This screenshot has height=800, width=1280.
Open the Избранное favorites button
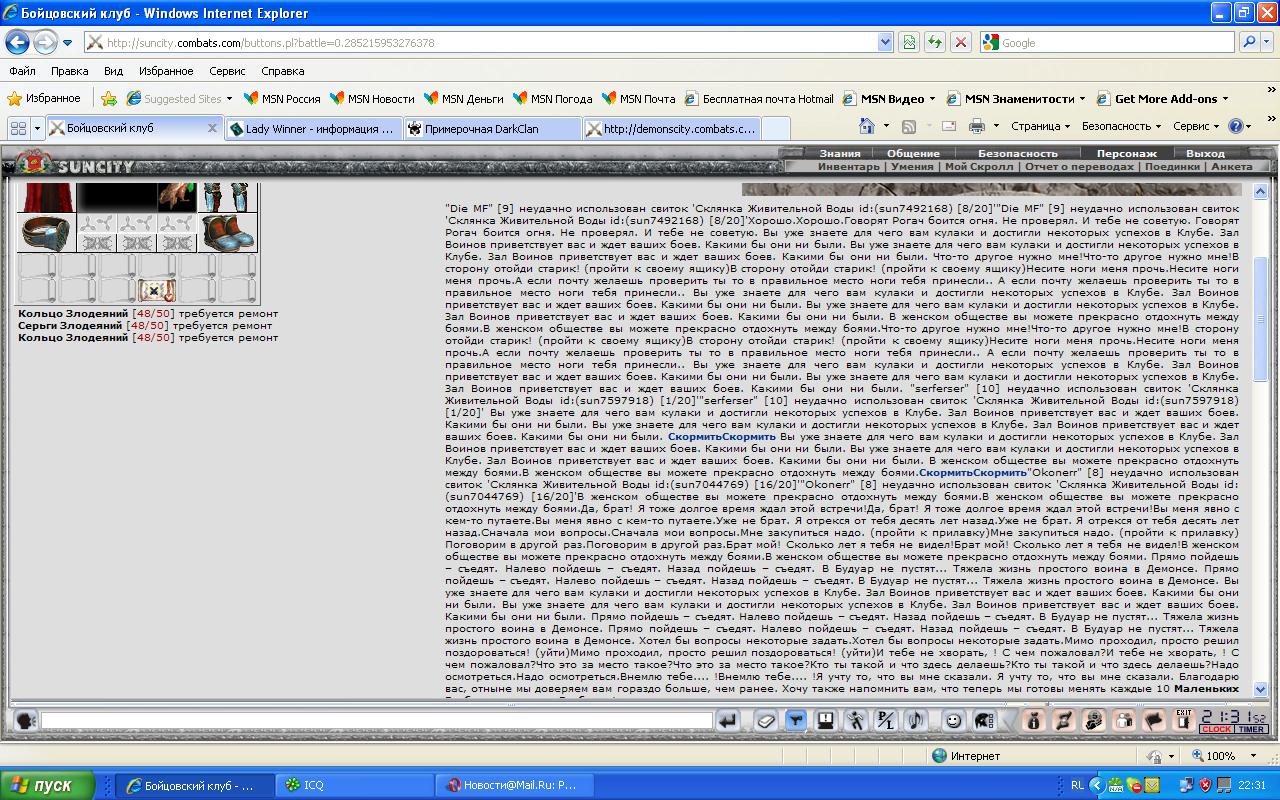45,99
